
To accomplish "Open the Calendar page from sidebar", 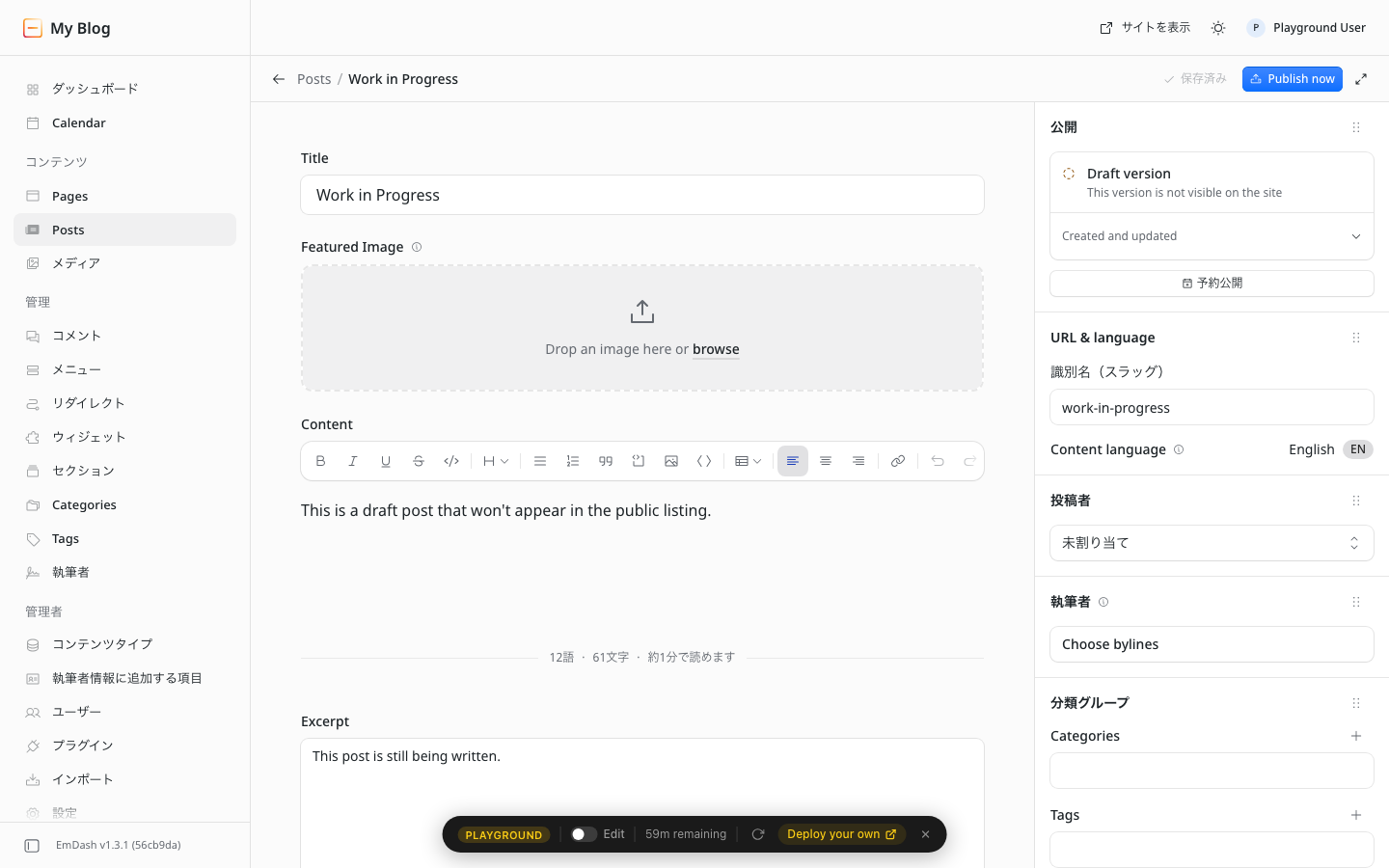I will [124, 122].
